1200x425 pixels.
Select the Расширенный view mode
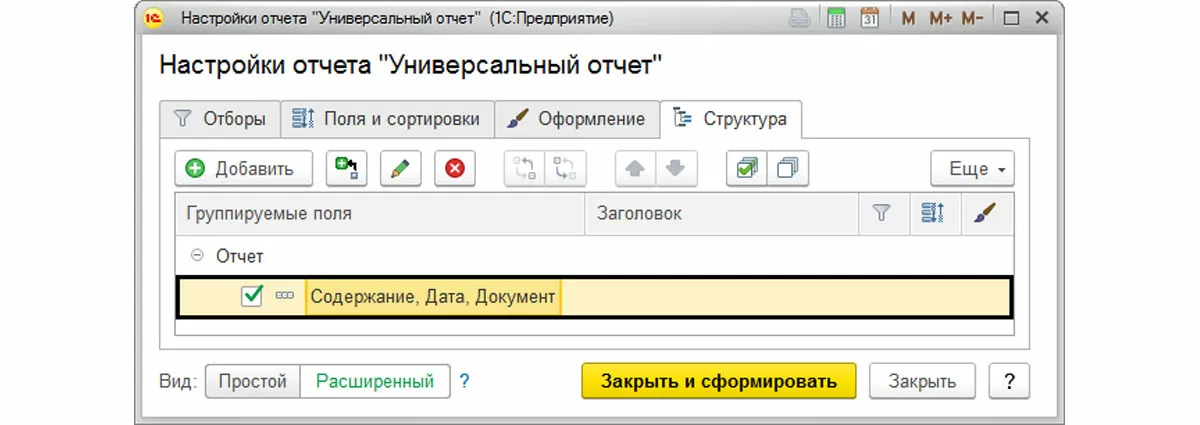point(375,381)
